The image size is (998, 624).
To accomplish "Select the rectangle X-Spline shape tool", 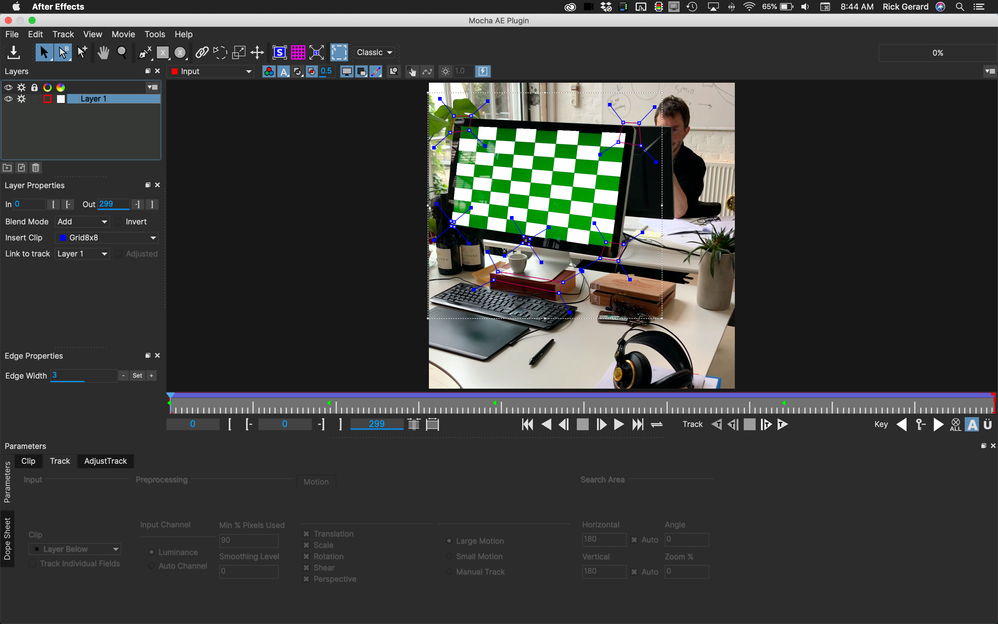I will 163,52.
